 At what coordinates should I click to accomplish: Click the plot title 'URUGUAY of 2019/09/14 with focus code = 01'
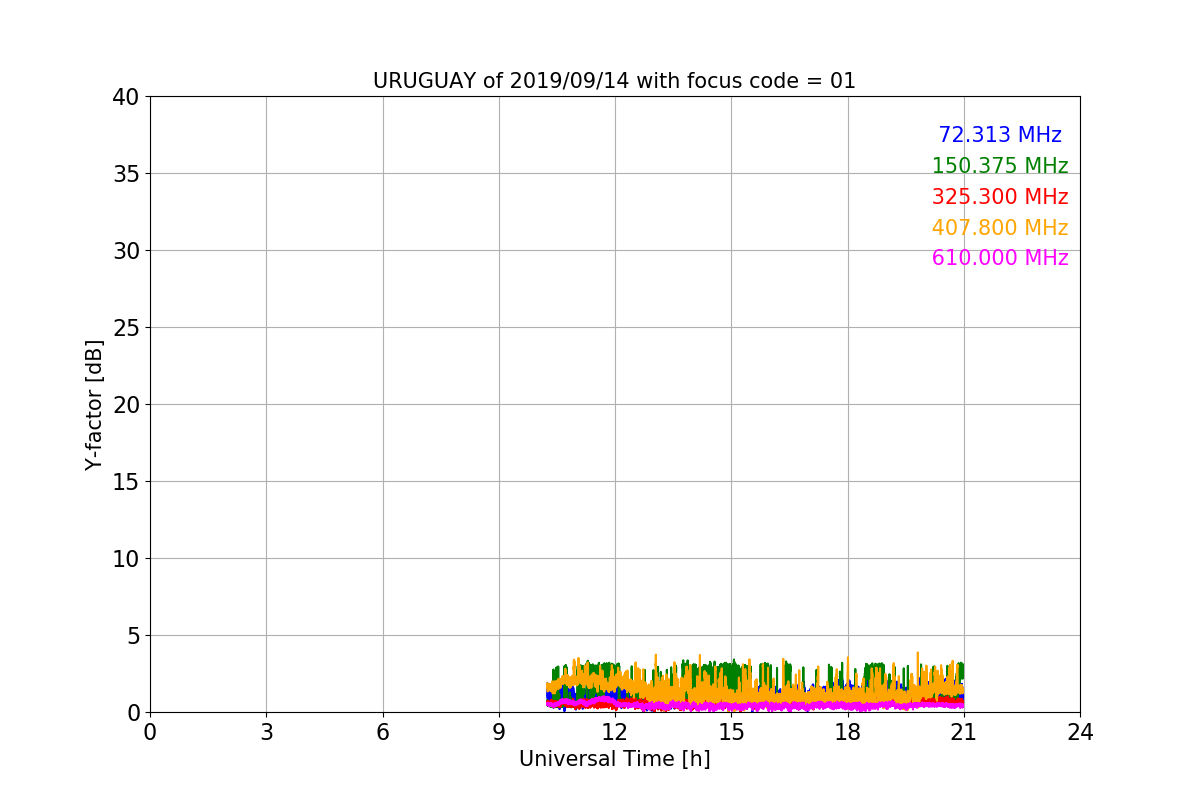[614, 81]
